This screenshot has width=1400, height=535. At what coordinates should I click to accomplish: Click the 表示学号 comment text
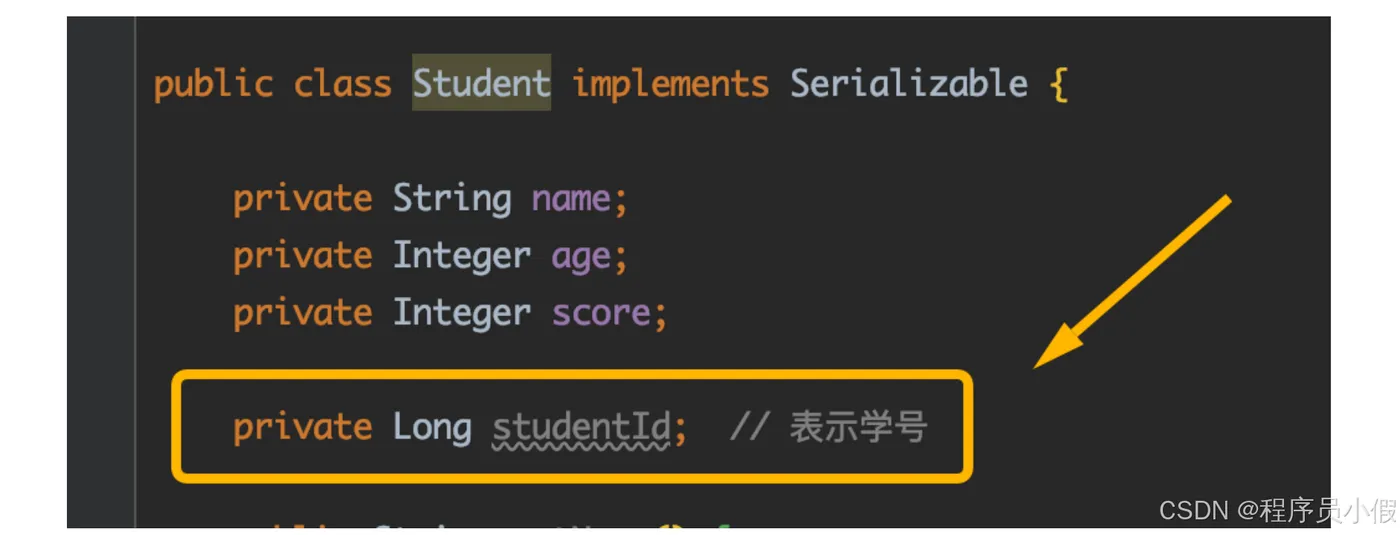point(859,427)
